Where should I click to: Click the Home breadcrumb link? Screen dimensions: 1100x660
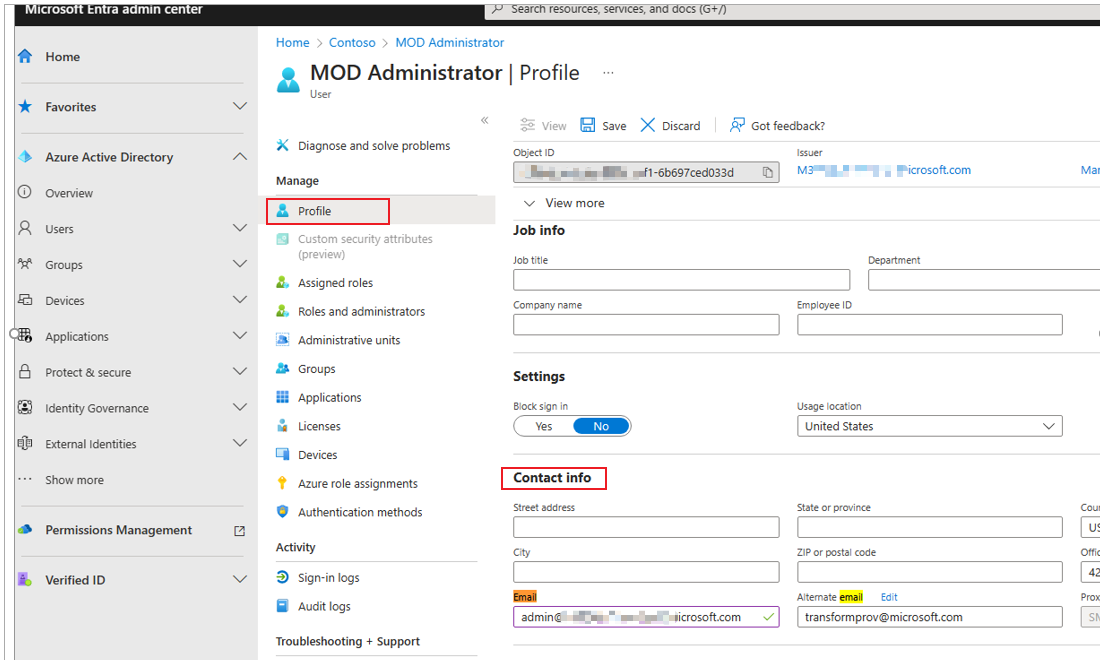click(293, 42)
